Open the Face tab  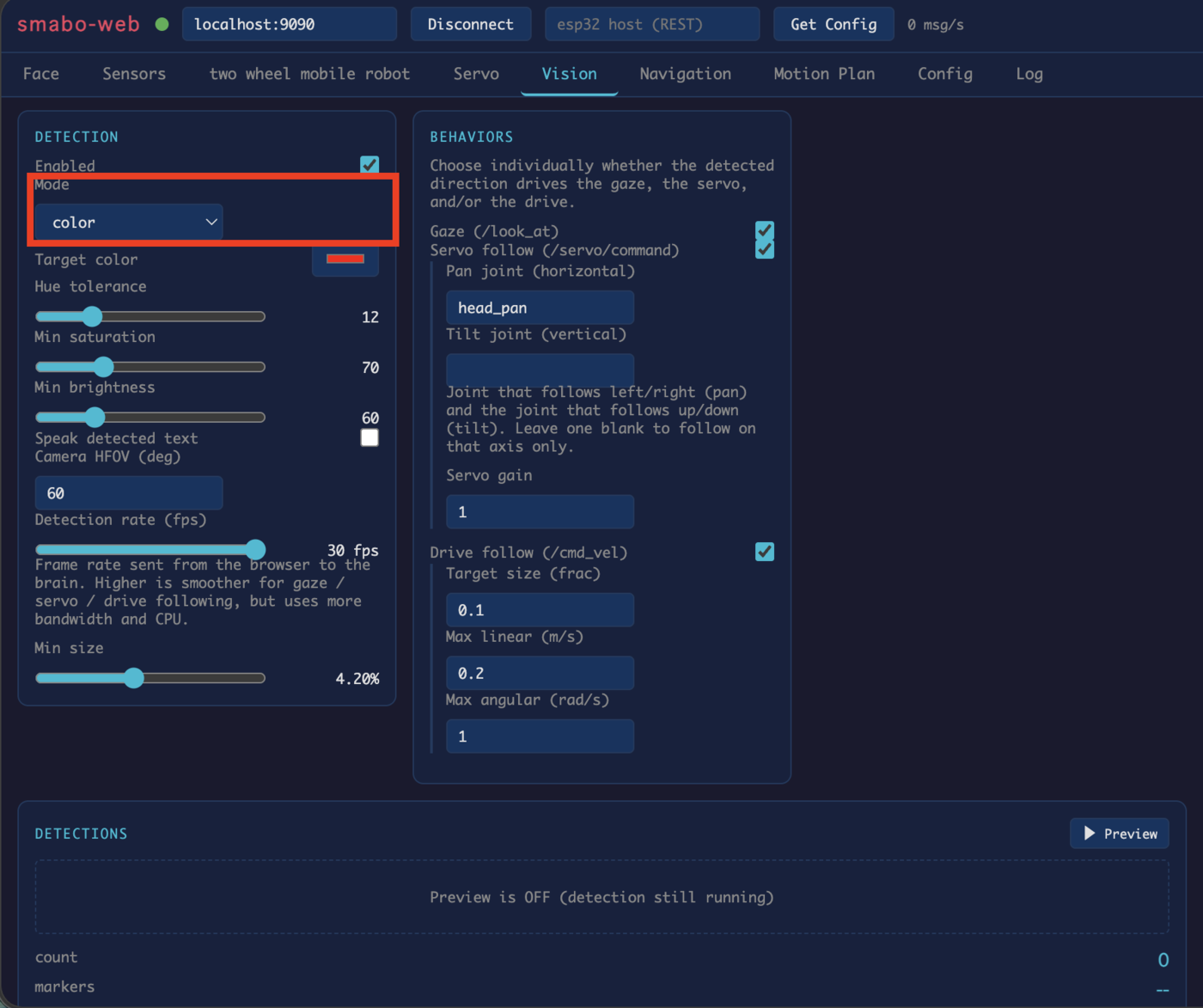(41, 74)
